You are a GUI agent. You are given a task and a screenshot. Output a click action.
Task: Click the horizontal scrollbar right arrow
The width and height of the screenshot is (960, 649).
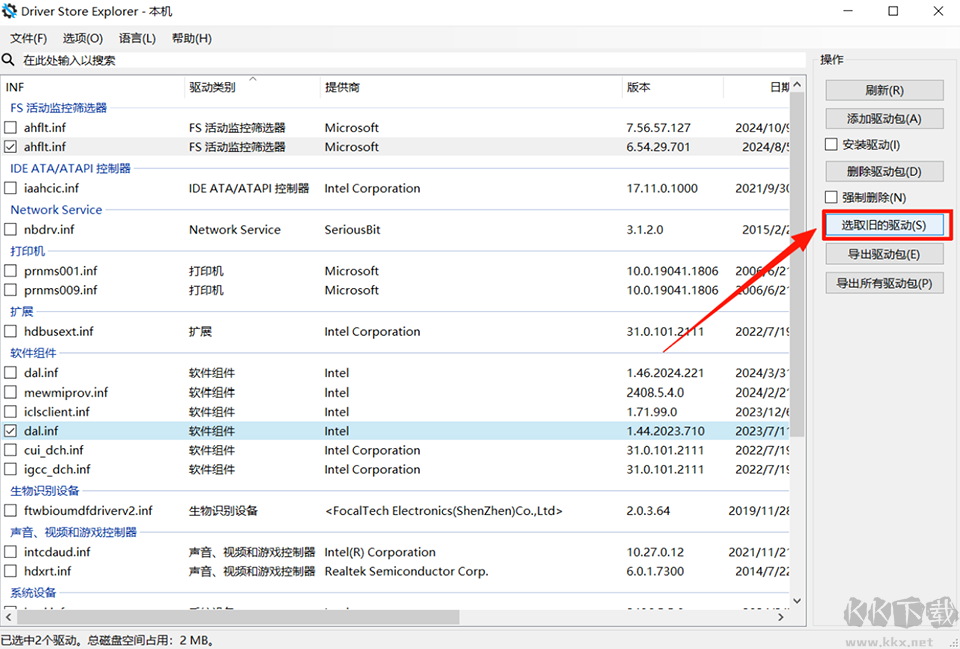coord(781,617)
